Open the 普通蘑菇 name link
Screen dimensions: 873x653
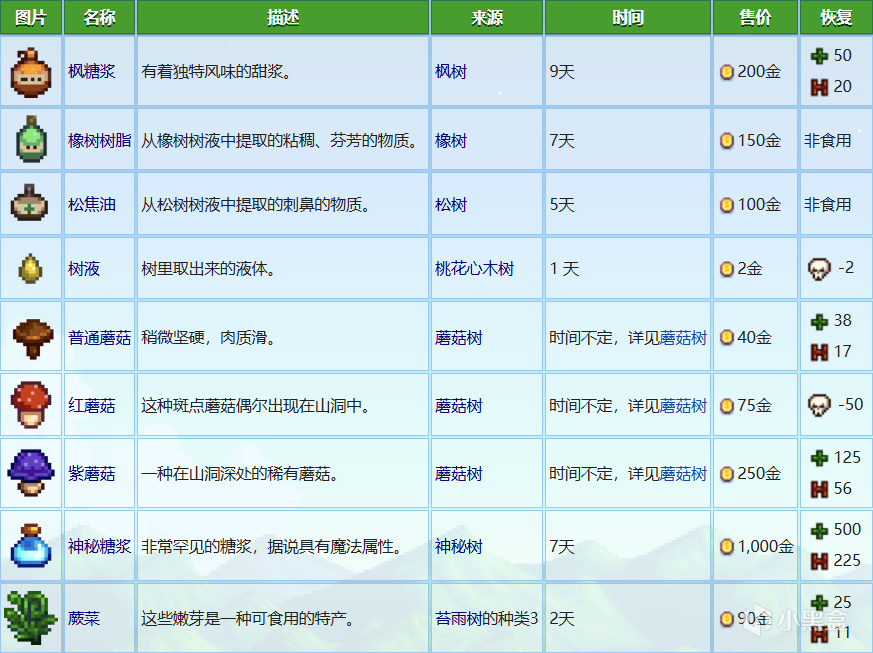click(100, 337)
